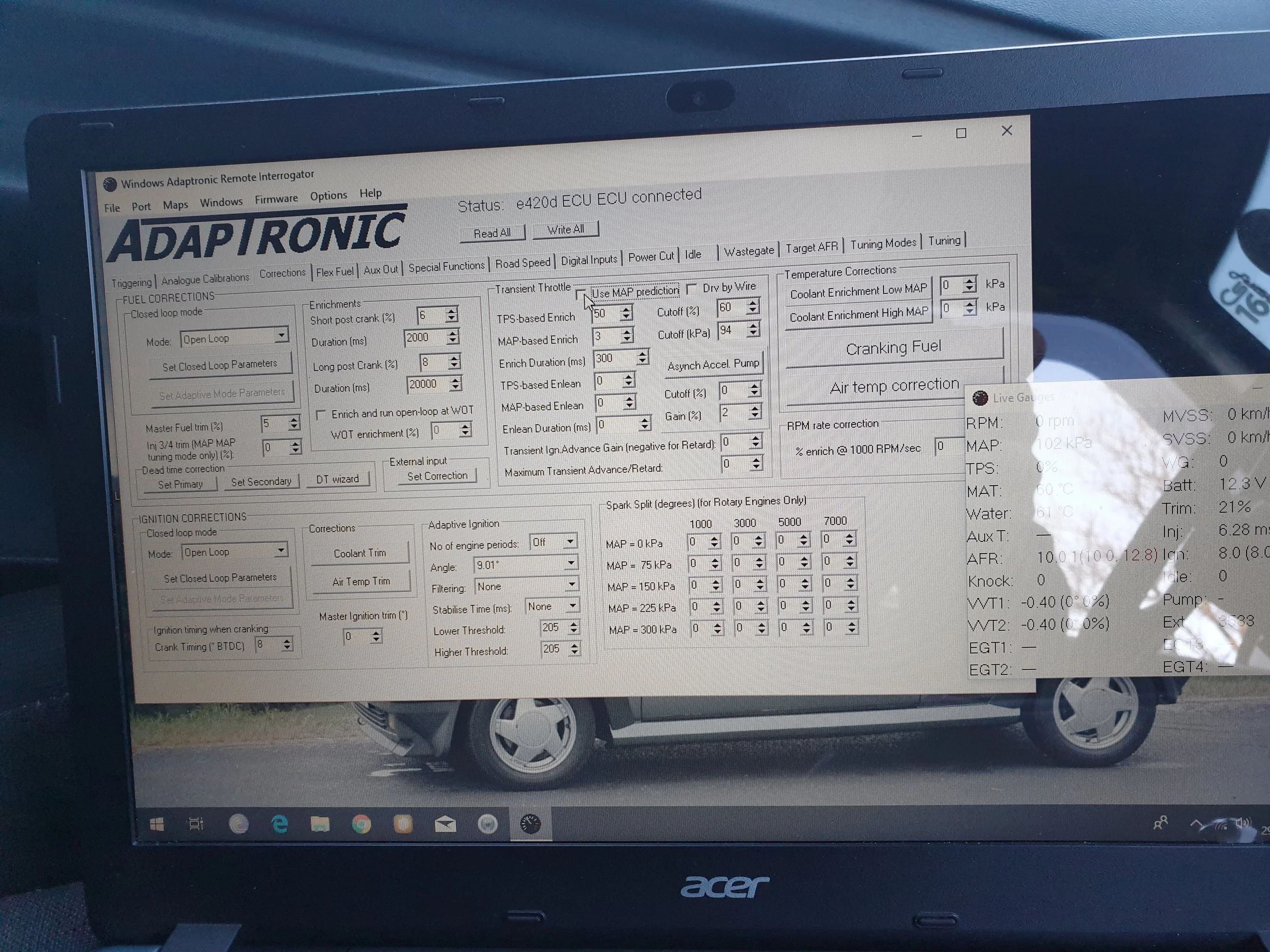Viewport: 1270px width, 952px height.
Task: Switch to the Target AFR tab
Action: coord(811,247)
